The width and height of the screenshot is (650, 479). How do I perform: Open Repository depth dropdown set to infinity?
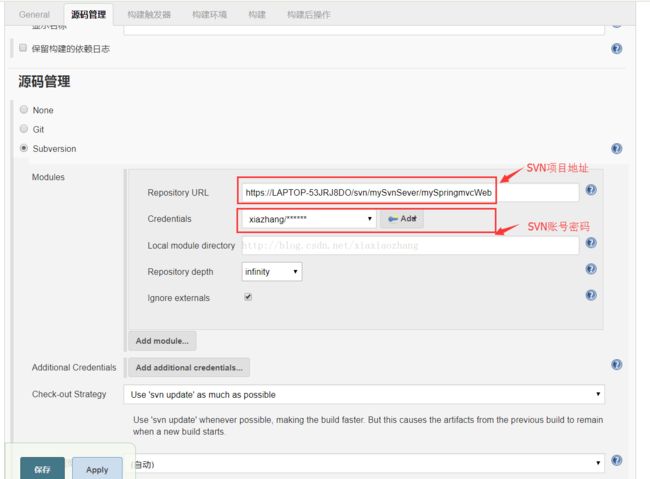pos(272,272)
